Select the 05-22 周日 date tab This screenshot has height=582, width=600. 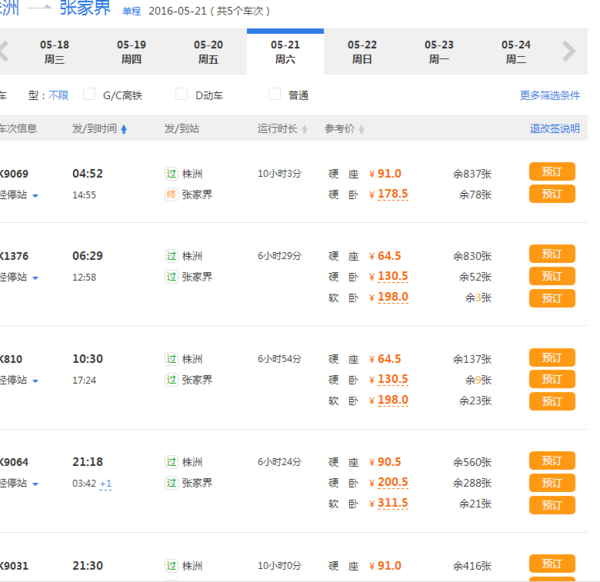pos(362,52)
